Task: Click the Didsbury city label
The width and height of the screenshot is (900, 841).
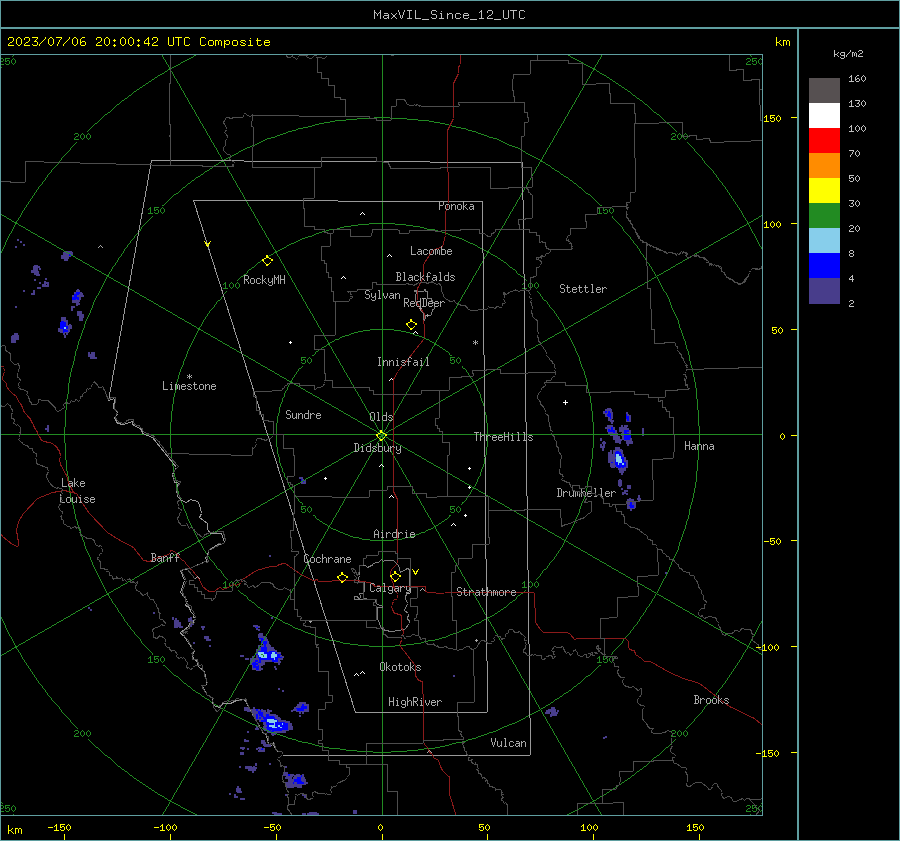Action: click(x=377, y=448)
